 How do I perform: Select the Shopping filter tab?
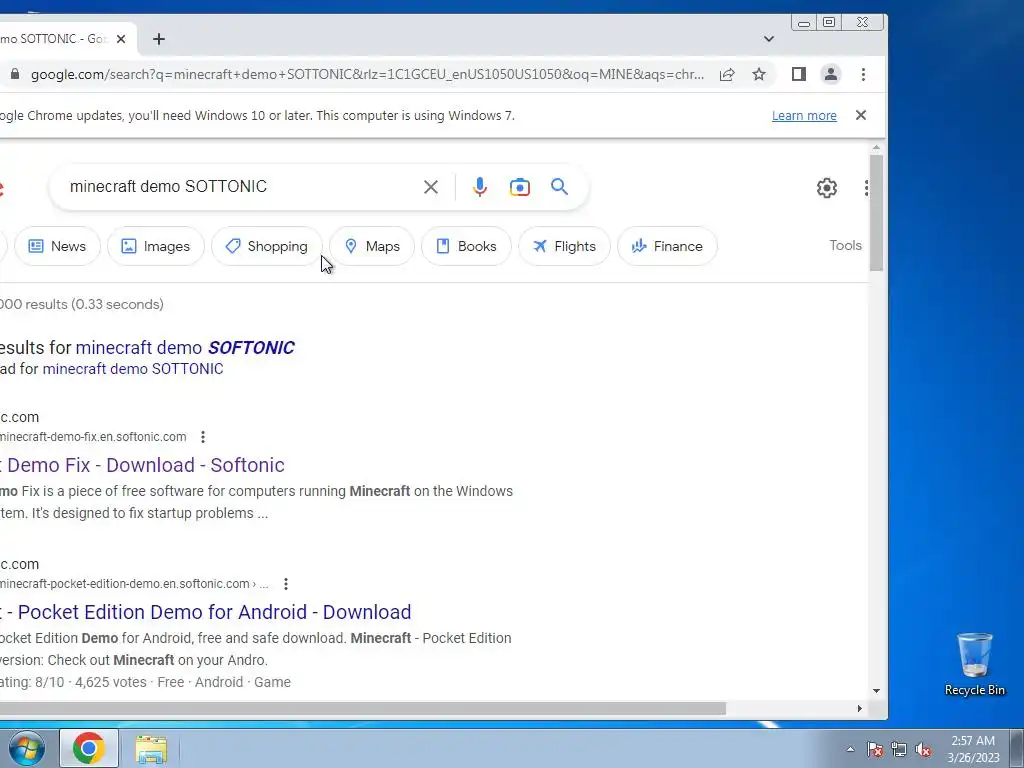point(267,246)
